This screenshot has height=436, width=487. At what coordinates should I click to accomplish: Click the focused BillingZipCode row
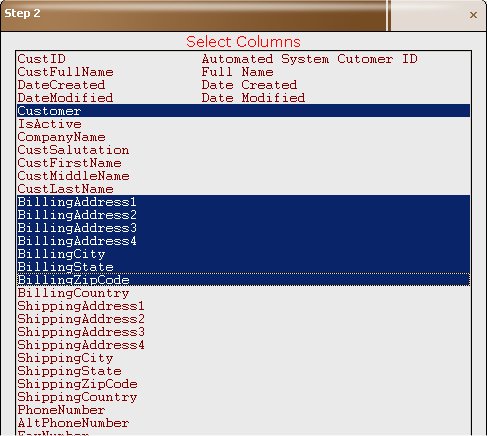coord(243,280)
